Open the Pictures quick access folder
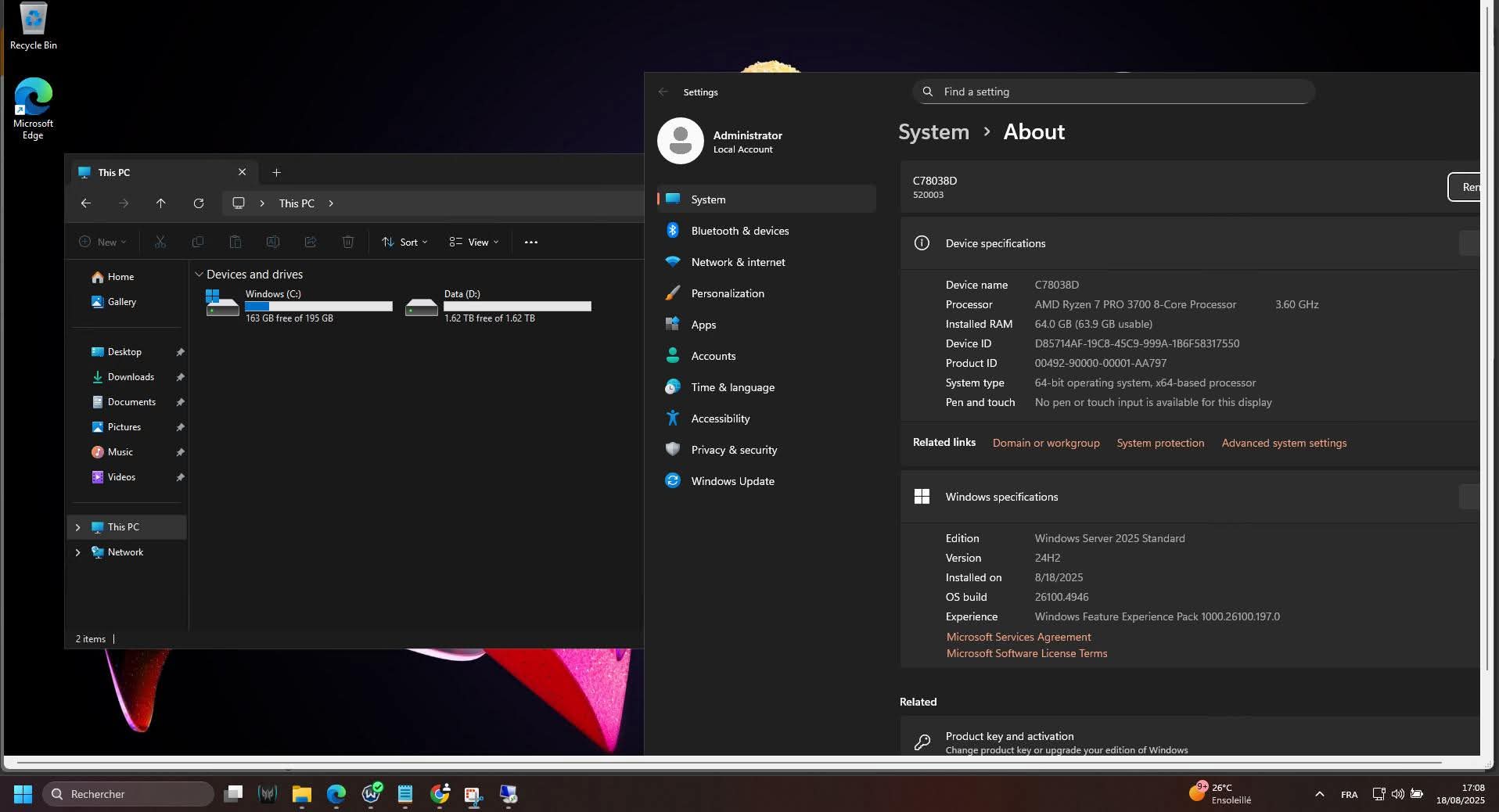Image resolution: width=1499 pixels, height=812 pixels. [x=128, y=427]
